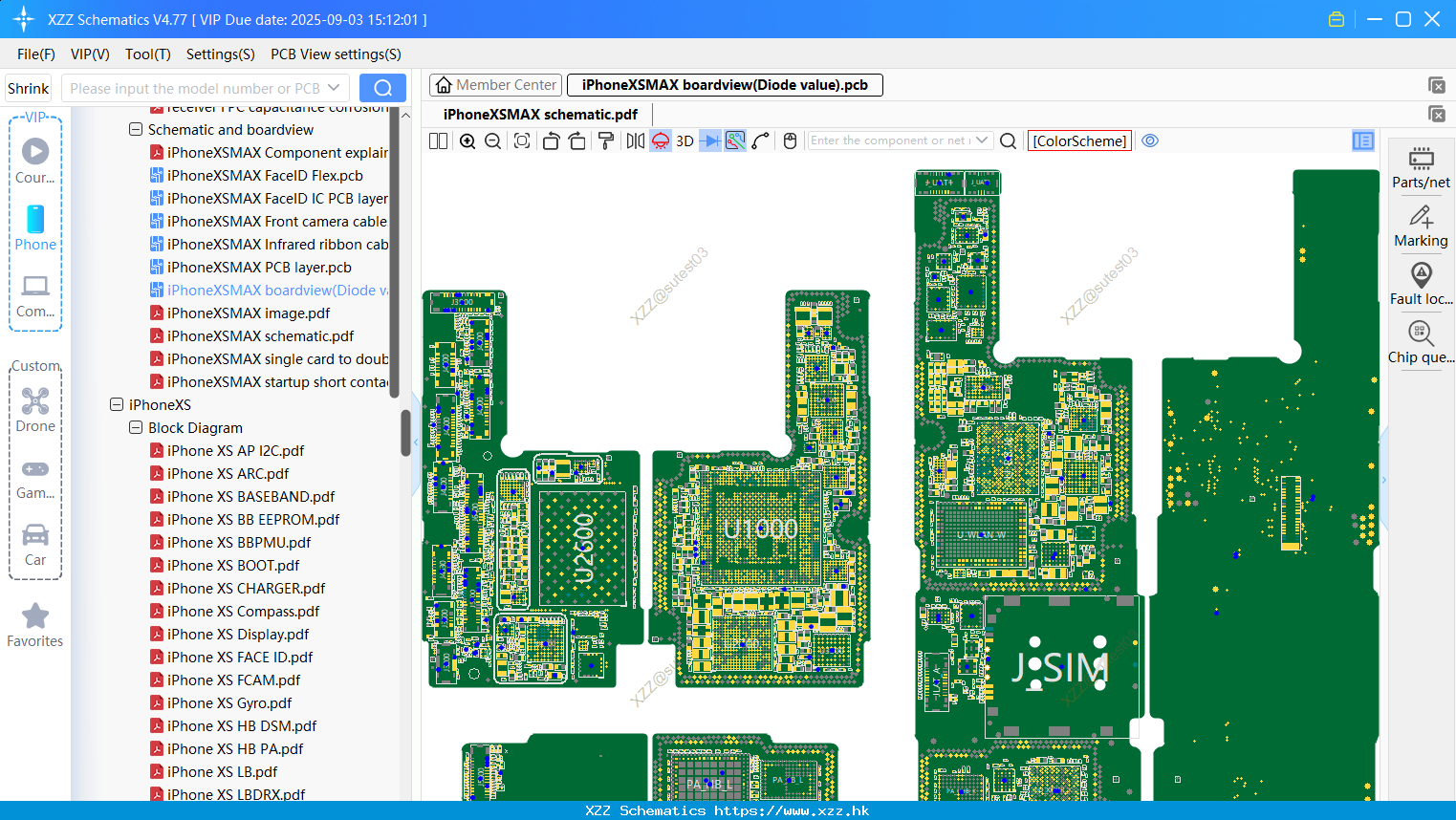Image resolution: width=1456 pixels, height=820 pixels.
Task: Click the briefcase icon in title bar
Action: point(1336,19)
